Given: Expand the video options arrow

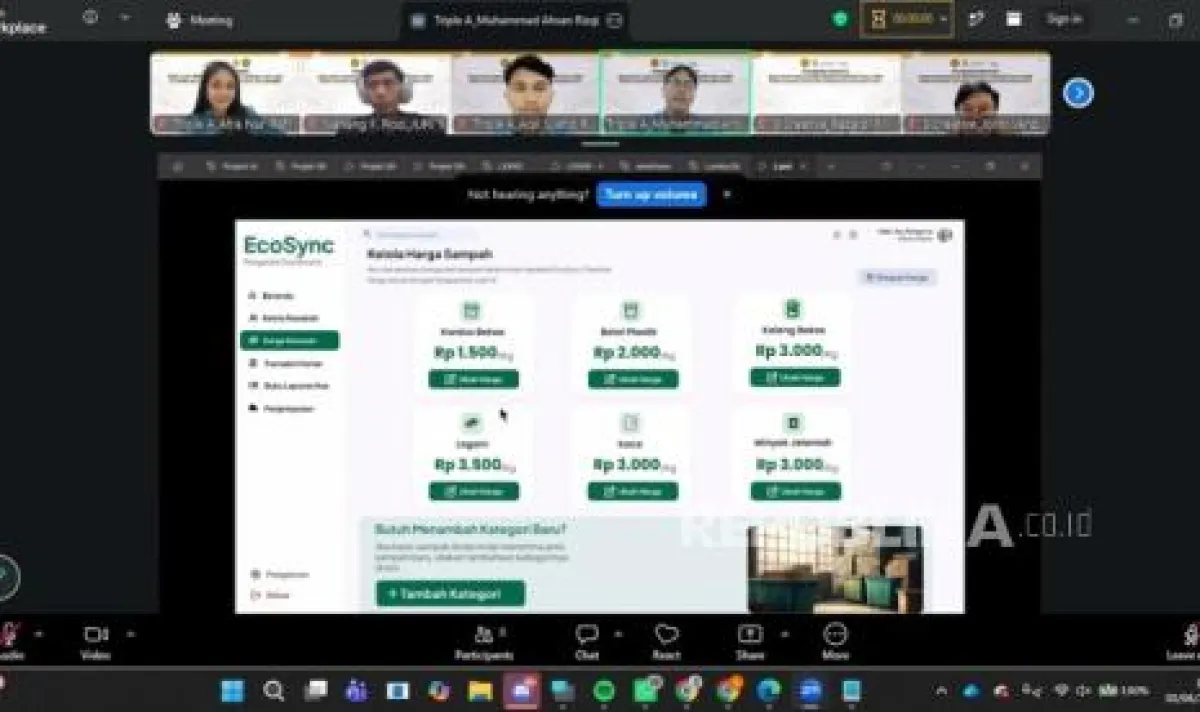Looking at the screenshot, I should click(129, 633).
